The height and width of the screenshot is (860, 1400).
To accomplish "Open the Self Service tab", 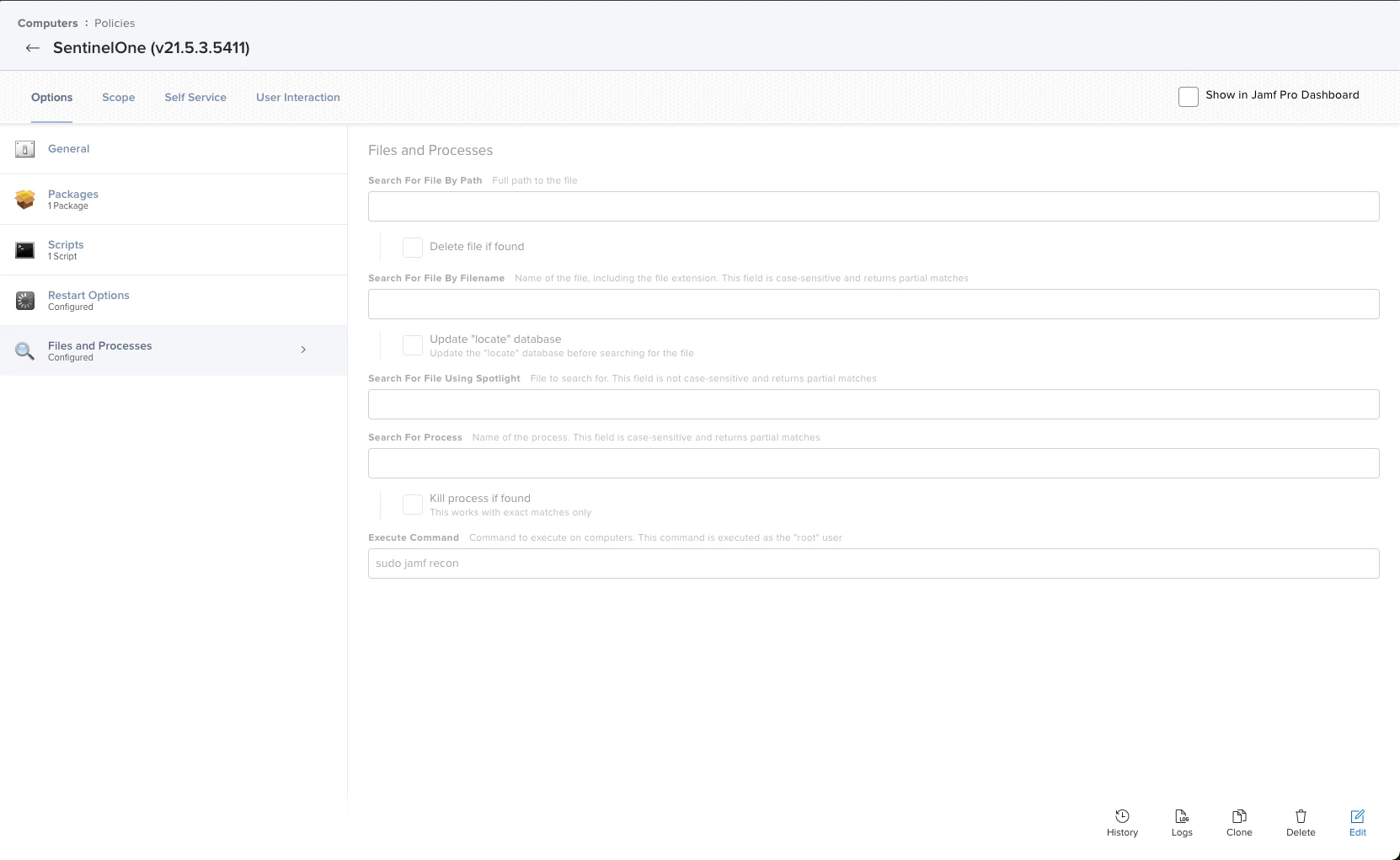I will point(195,98).
